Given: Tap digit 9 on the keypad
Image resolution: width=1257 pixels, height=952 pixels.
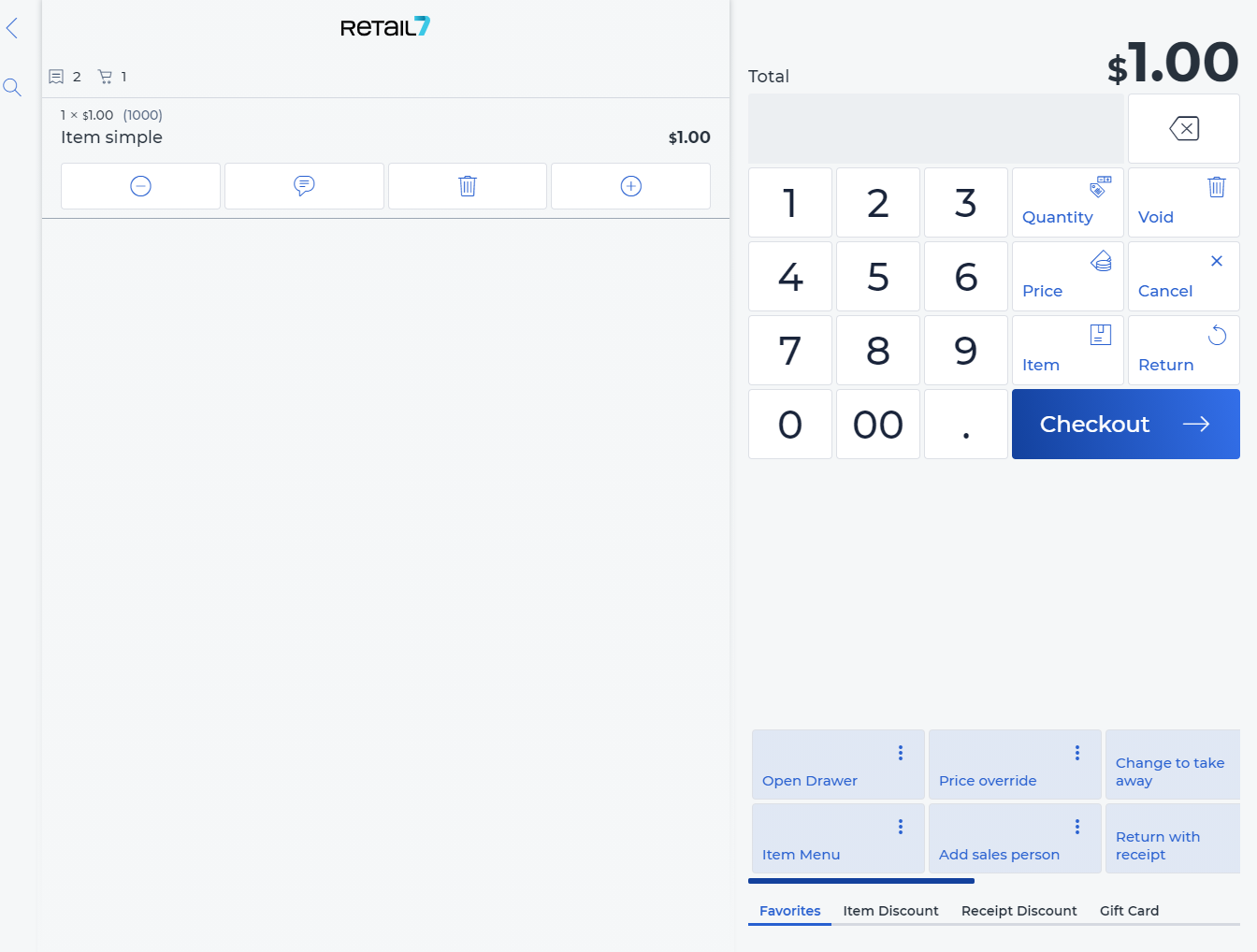Looking at the screenshot, I should [x=966, y=350].
